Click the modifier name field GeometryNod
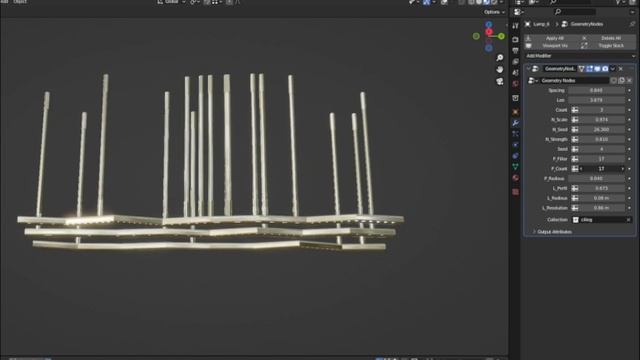Viewport: 640px width, 360px height. (x=560, y=69)
